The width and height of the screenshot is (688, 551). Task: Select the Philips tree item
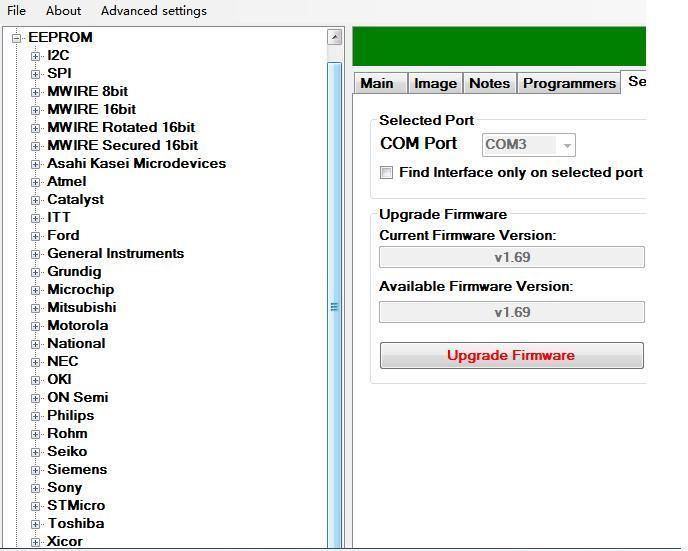(x=70, y=415)
